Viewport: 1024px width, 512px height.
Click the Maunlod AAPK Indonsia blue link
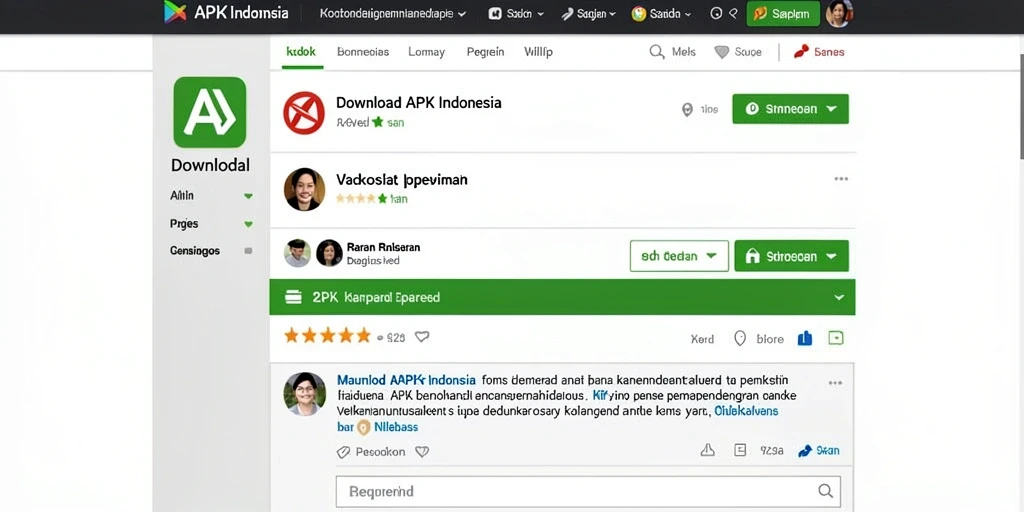[406, 380]
